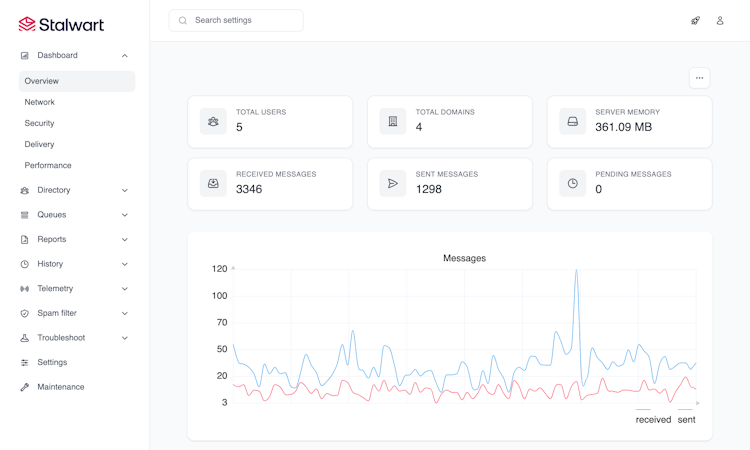750x450 pixels.
Task: Expand the Telemetry chevron
Action: pyautogui.click(x=124, y=289)
